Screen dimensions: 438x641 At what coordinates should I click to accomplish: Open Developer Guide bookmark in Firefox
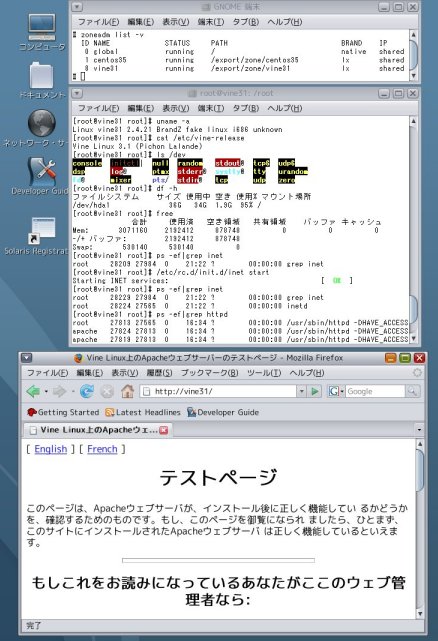[x=223, y=412]
